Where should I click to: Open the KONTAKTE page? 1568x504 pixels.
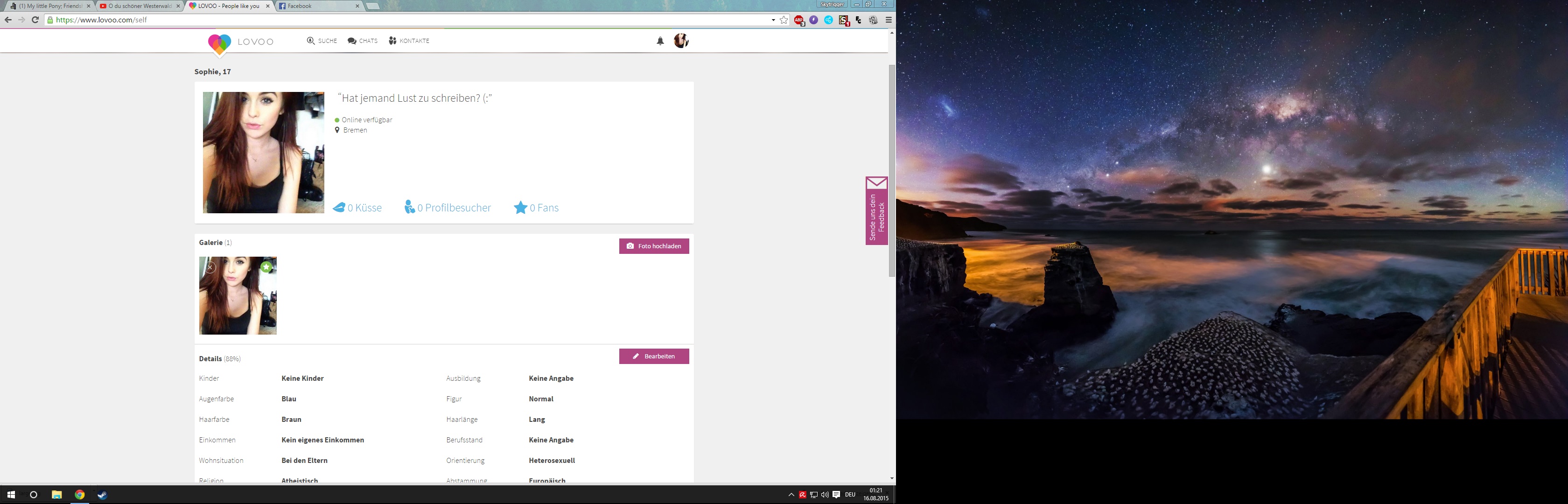(x=409, y=41)
